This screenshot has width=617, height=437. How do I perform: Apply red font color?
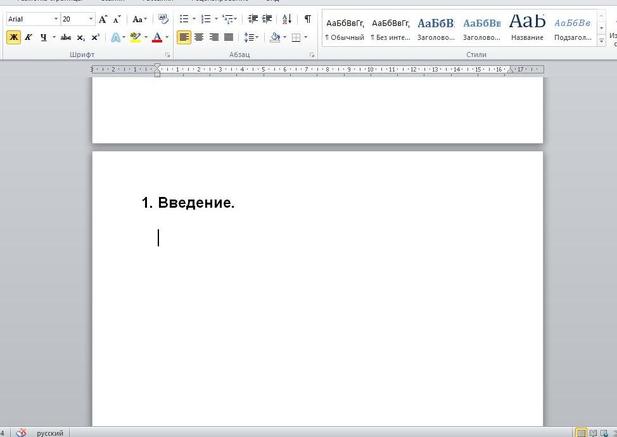coord(157,37)
